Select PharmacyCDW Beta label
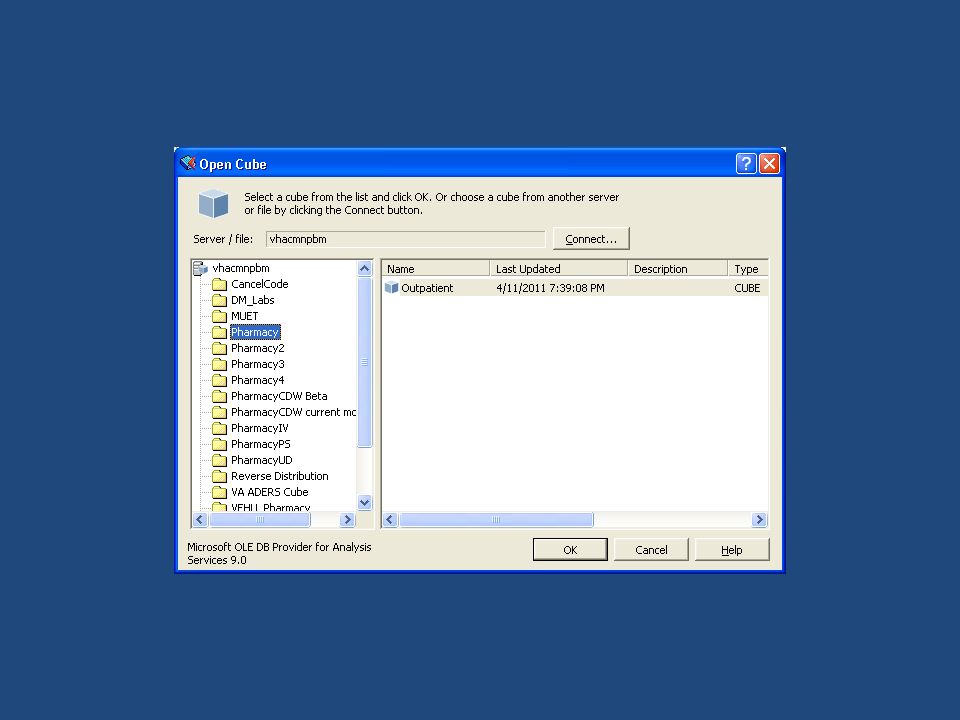Viewport: 960px width, 720px height. pos(279,396)
